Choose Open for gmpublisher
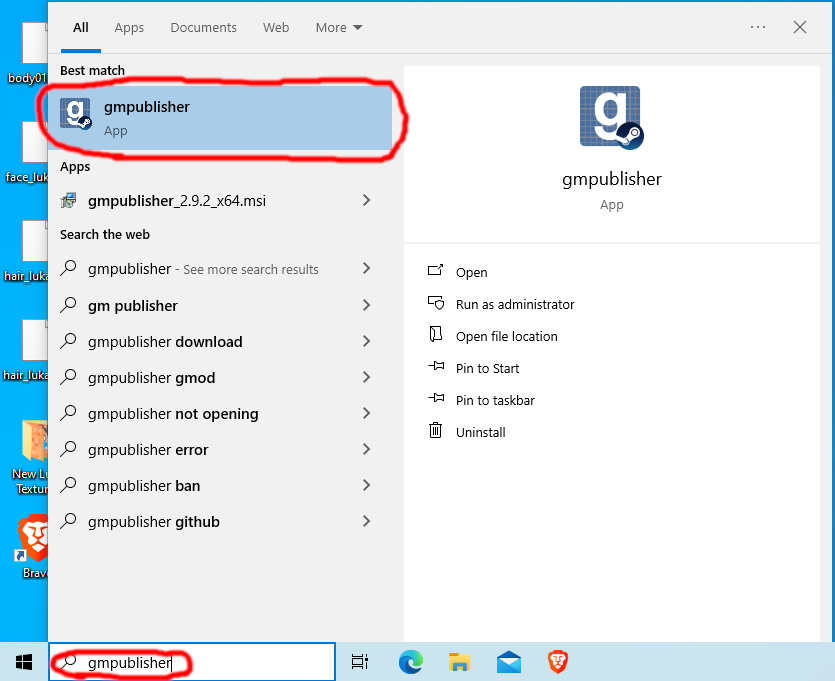This screenshot has width=835, height=681. tap(471, 273)
